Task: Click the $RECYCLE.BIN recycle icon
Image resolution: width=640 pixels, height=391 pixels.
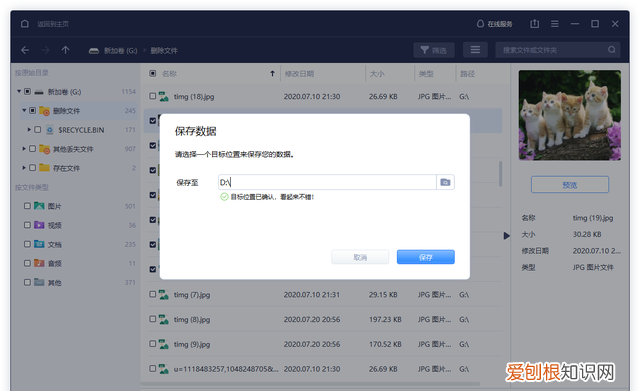Action: pyautogui.click(x=50, y=130)
